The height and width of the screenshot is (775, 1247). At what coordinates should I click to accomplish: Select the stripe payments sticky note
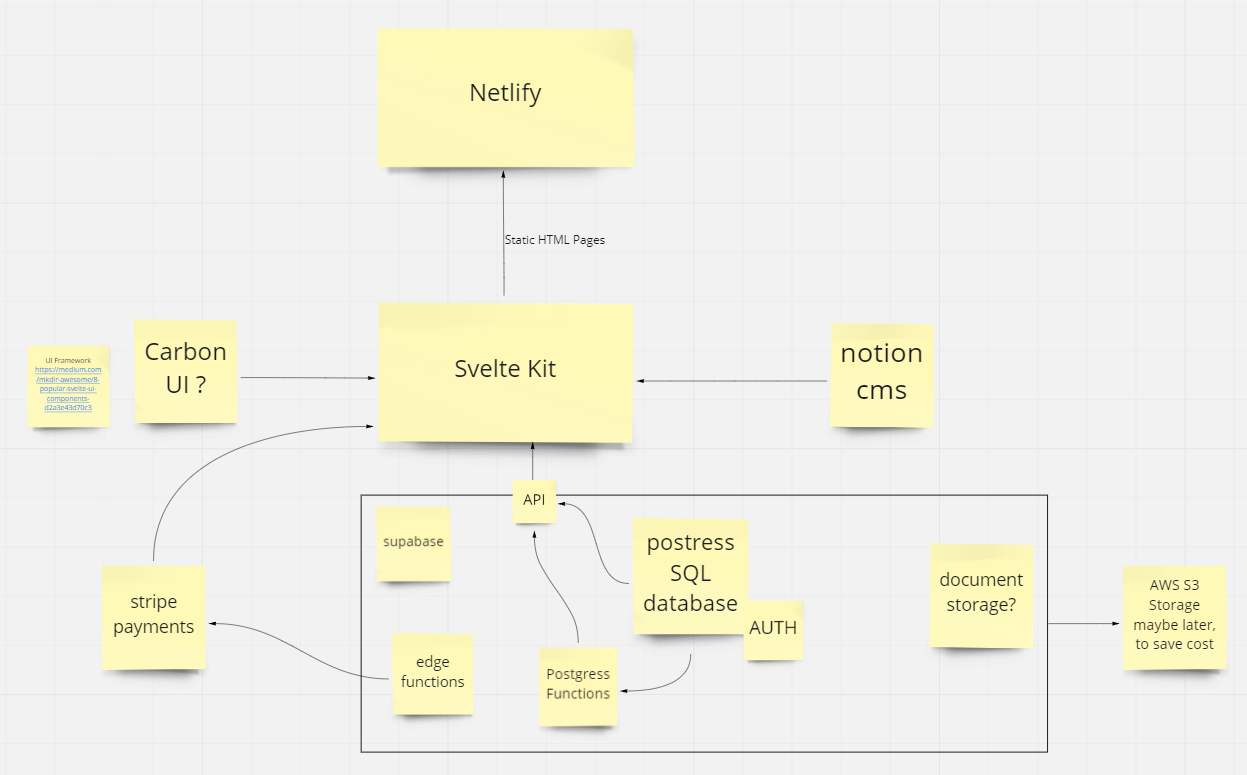pos(154,617)
